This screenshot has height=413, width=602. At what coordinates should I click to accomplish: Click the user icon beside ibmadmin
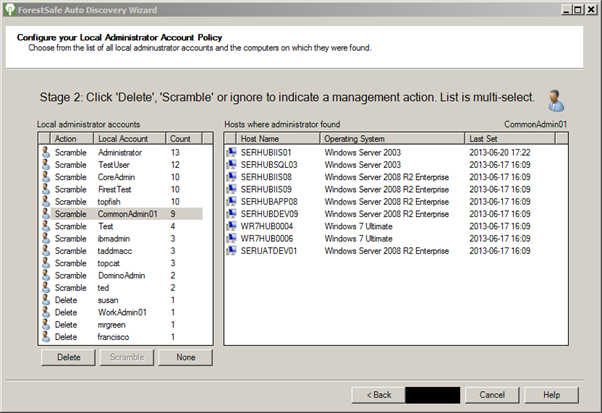click(46, 238)
